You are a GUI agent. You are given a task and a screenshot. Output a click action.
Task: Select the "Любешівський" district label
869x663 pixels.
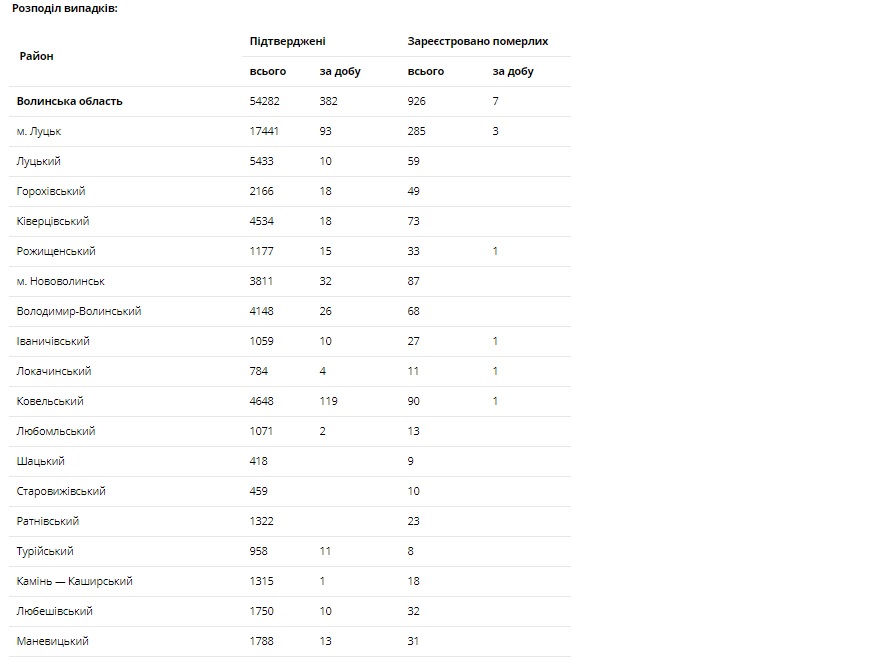pos(55,611)
